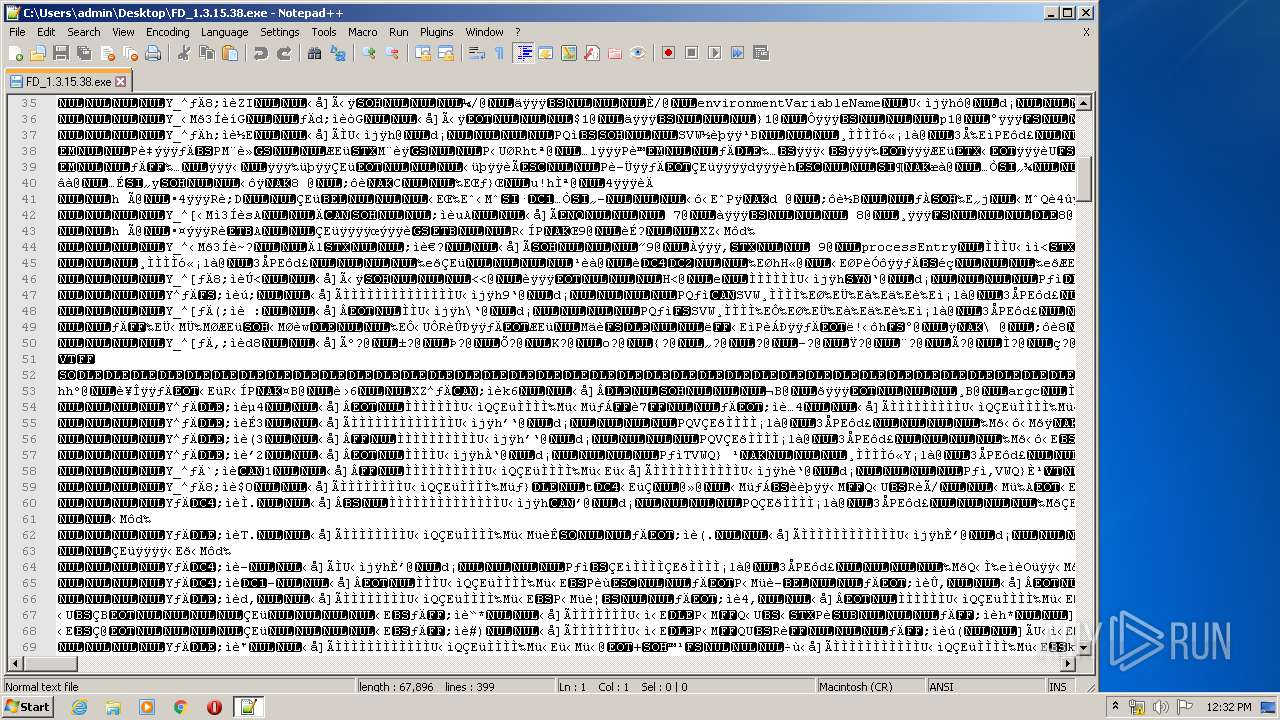Click horizontal scrollbar right arrow
The image size is (1280, 720).
(x=1069, y=663)
